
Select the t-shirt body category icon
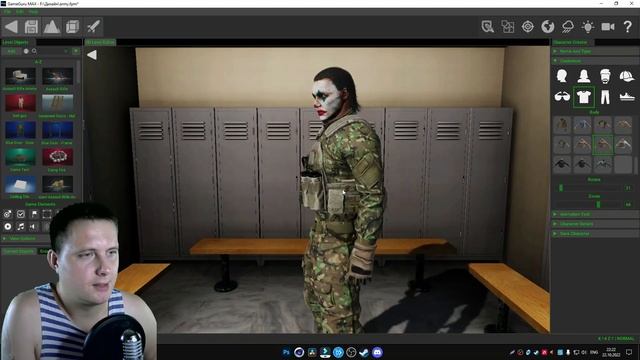[x=584, y=97]
